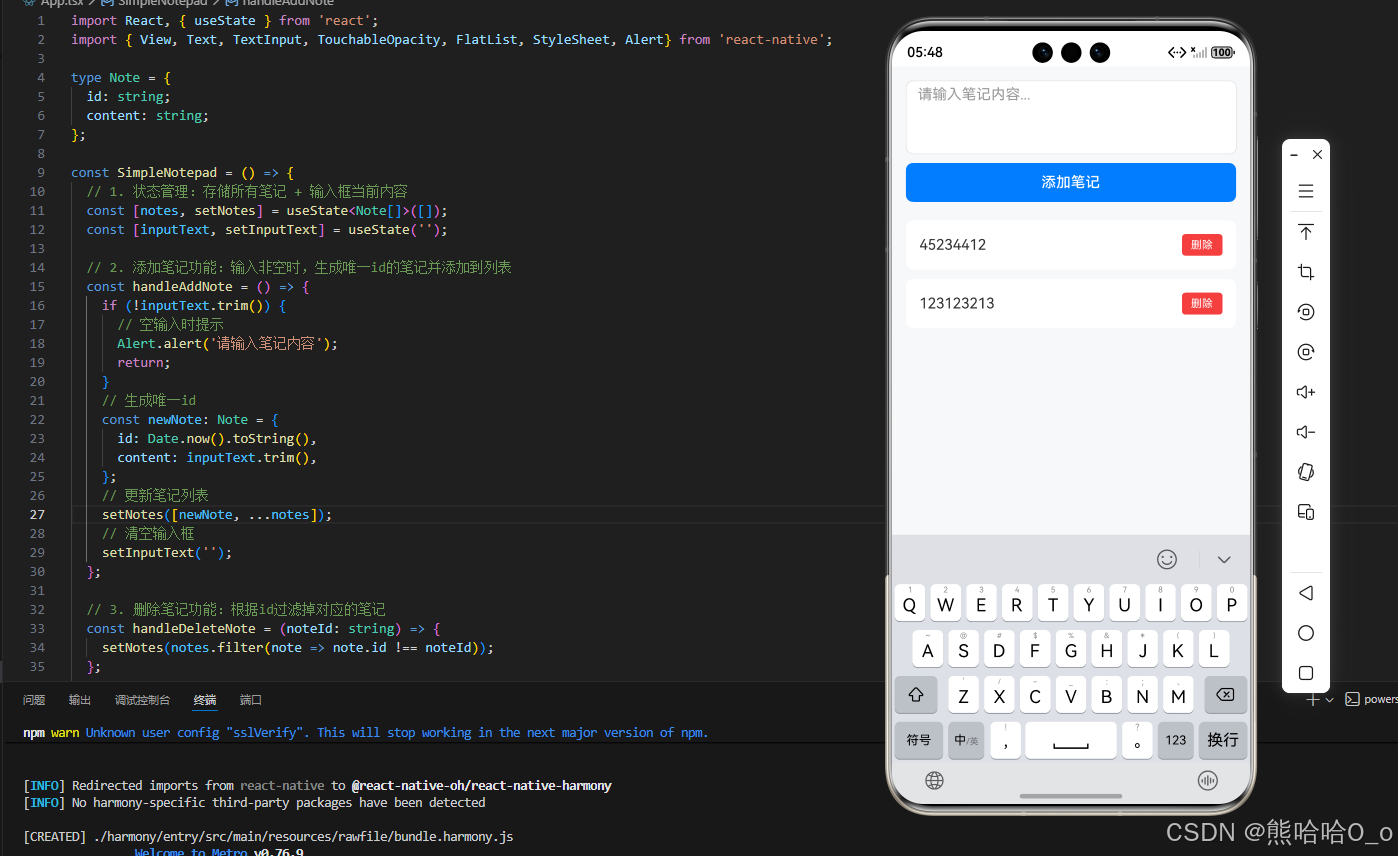Image resolution: width=1398 pixels, height=856 pixels.
Task: Tap the period key on keyboard
Action: pos(1137,740)
